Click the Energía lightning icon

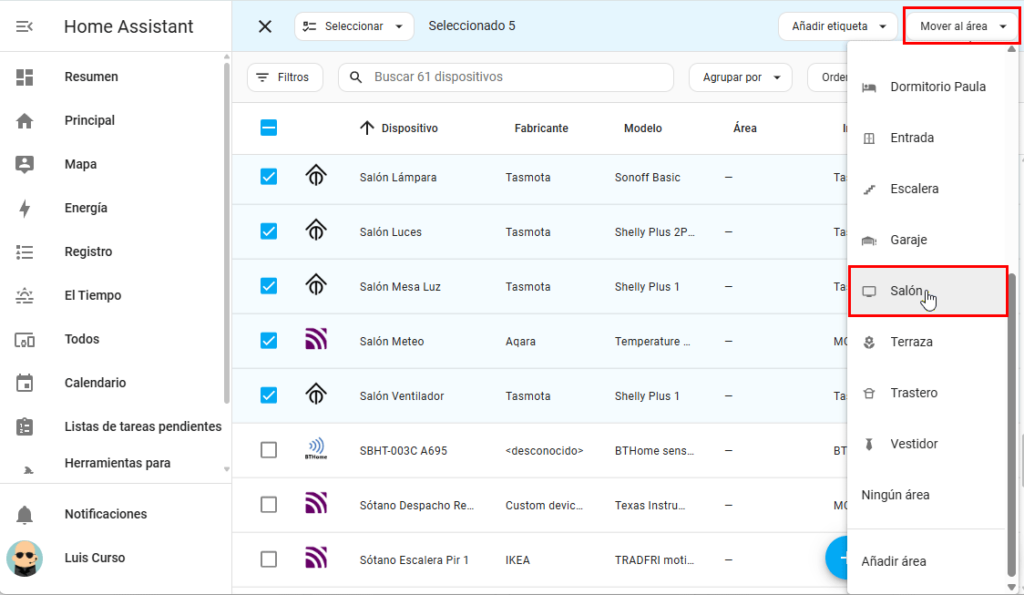25,208
